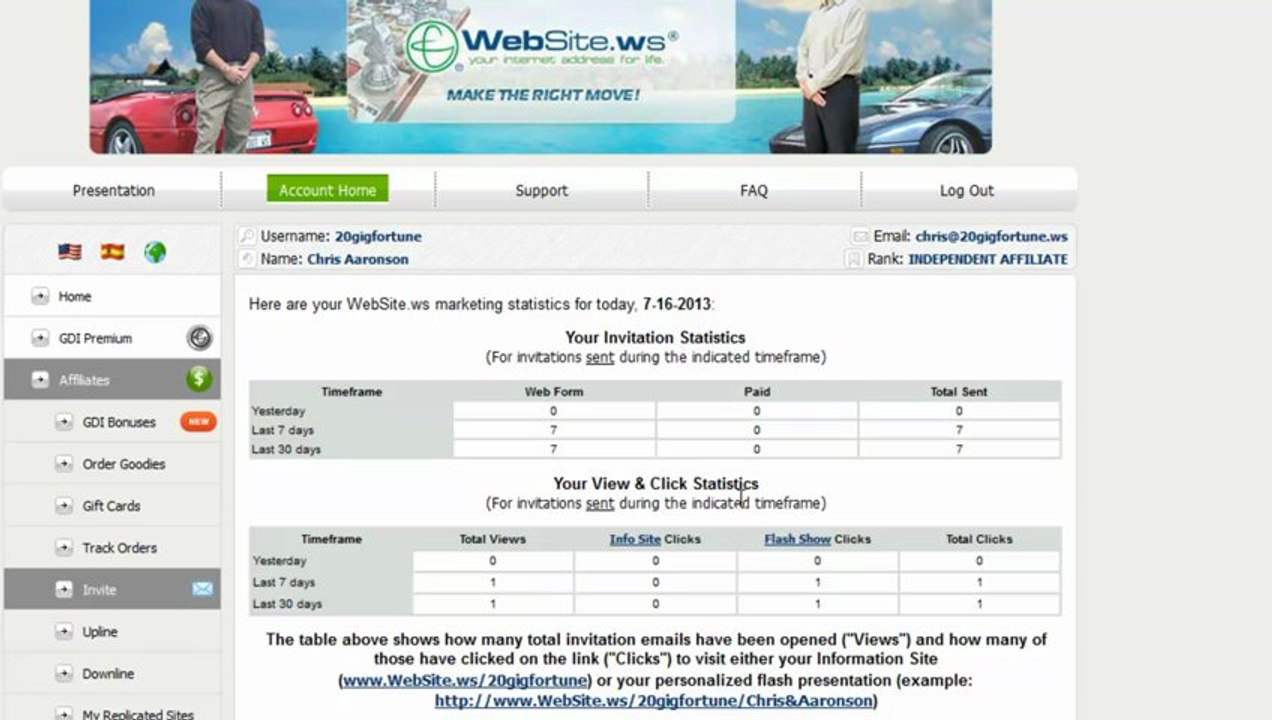
Task: Click the INDEPENDENT AFFILIATE rank text
Action: coord(988,259)
